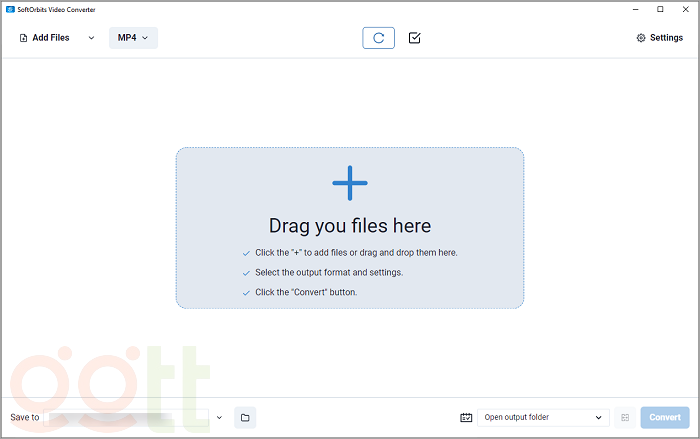Click the 'Select the output format and settings' hint

(x=328, y=272)
